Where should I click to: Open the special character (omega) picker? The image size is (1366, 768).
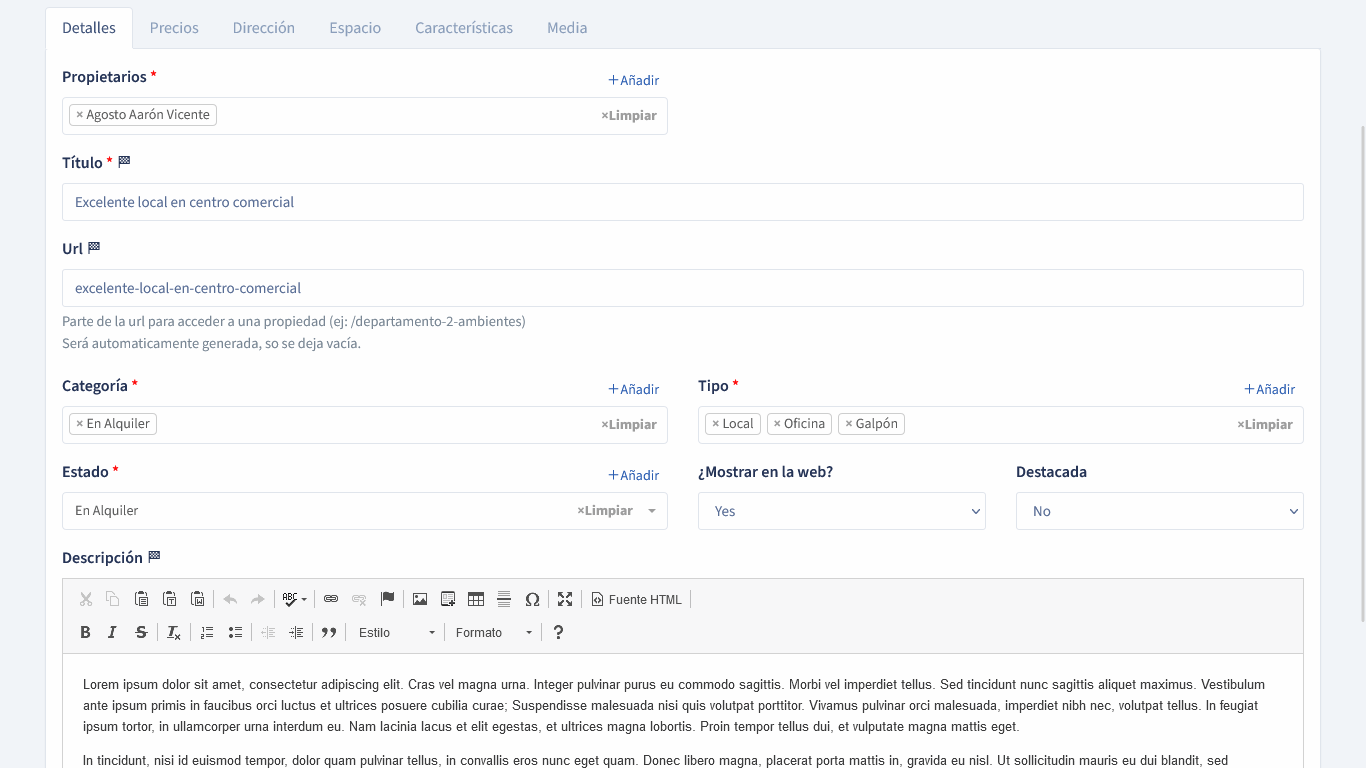[532, 599]
